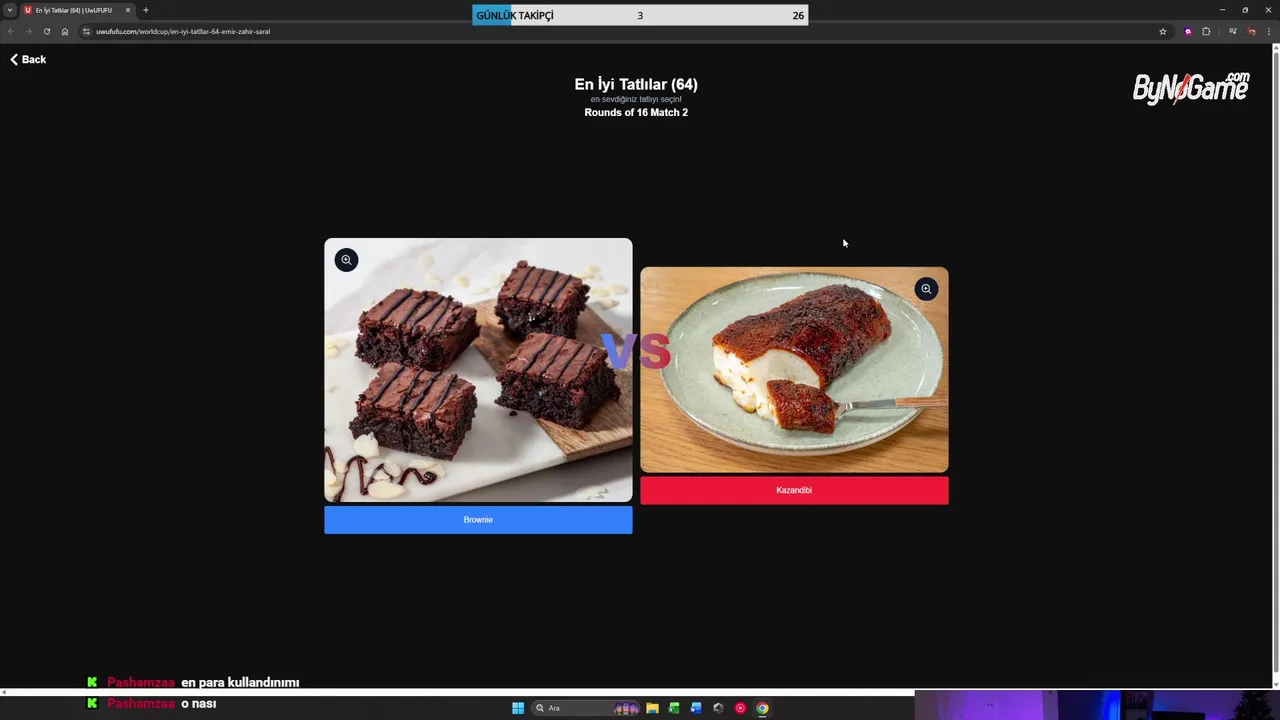The image size is (1280, 720).
Task: Zoom into the Brownie image
Action: click(346, 260)
